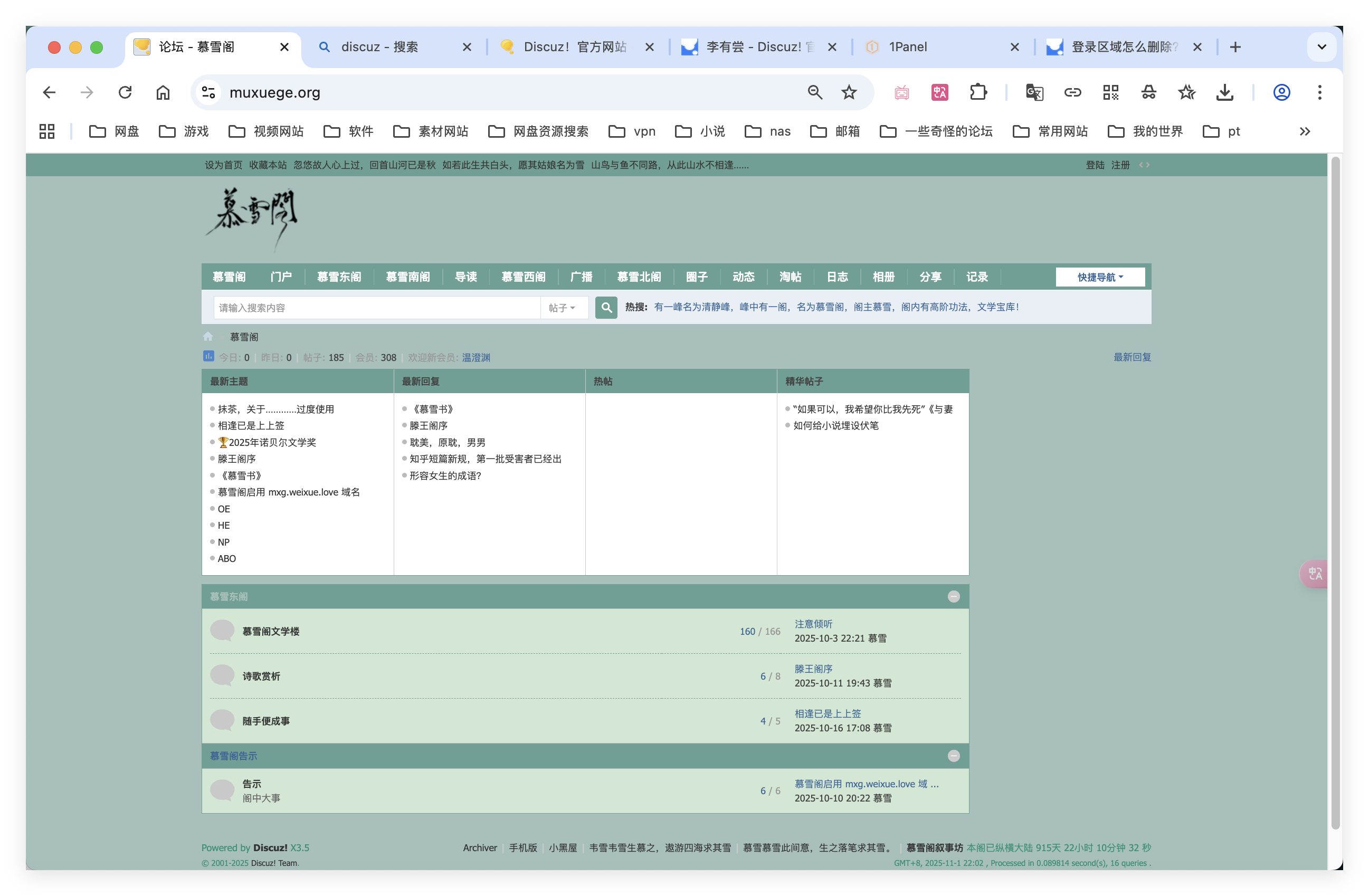Collapse the 慕雪东阁 forum section

click(953, 596)
